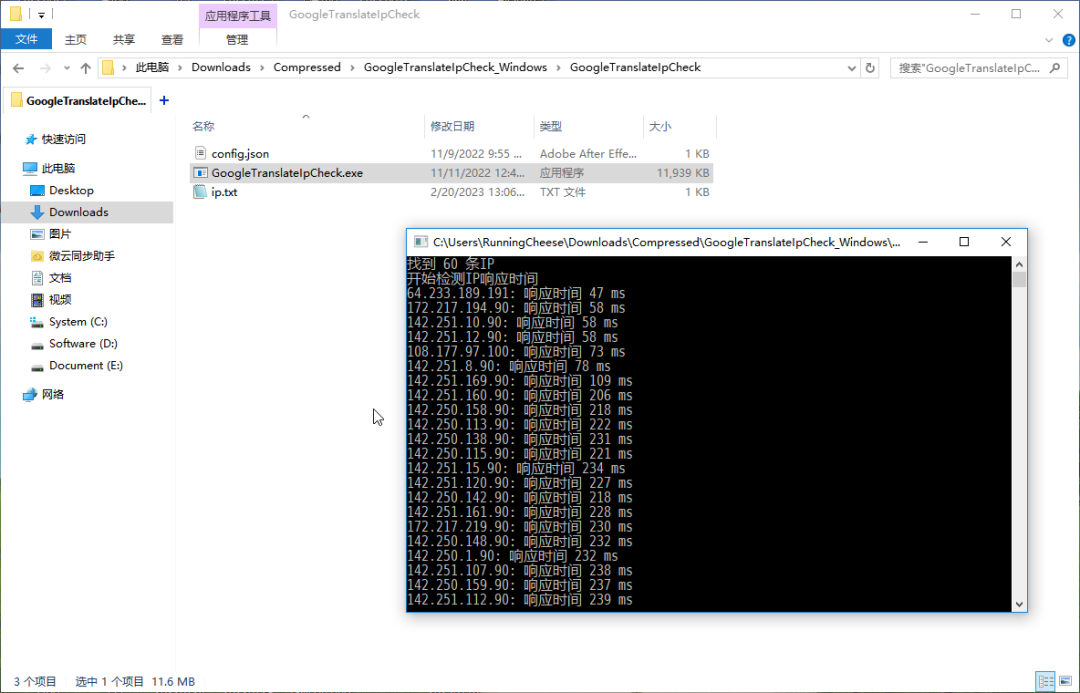Sort files by 类型 column
Viewport: 1080px width, 693px height.
point(550,126)
